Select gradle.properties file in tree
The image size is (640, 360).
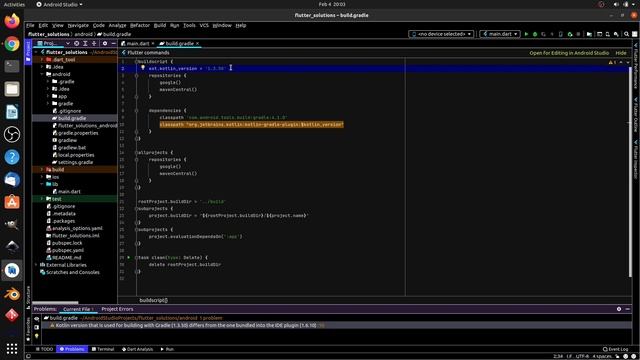tap(78, 133)
